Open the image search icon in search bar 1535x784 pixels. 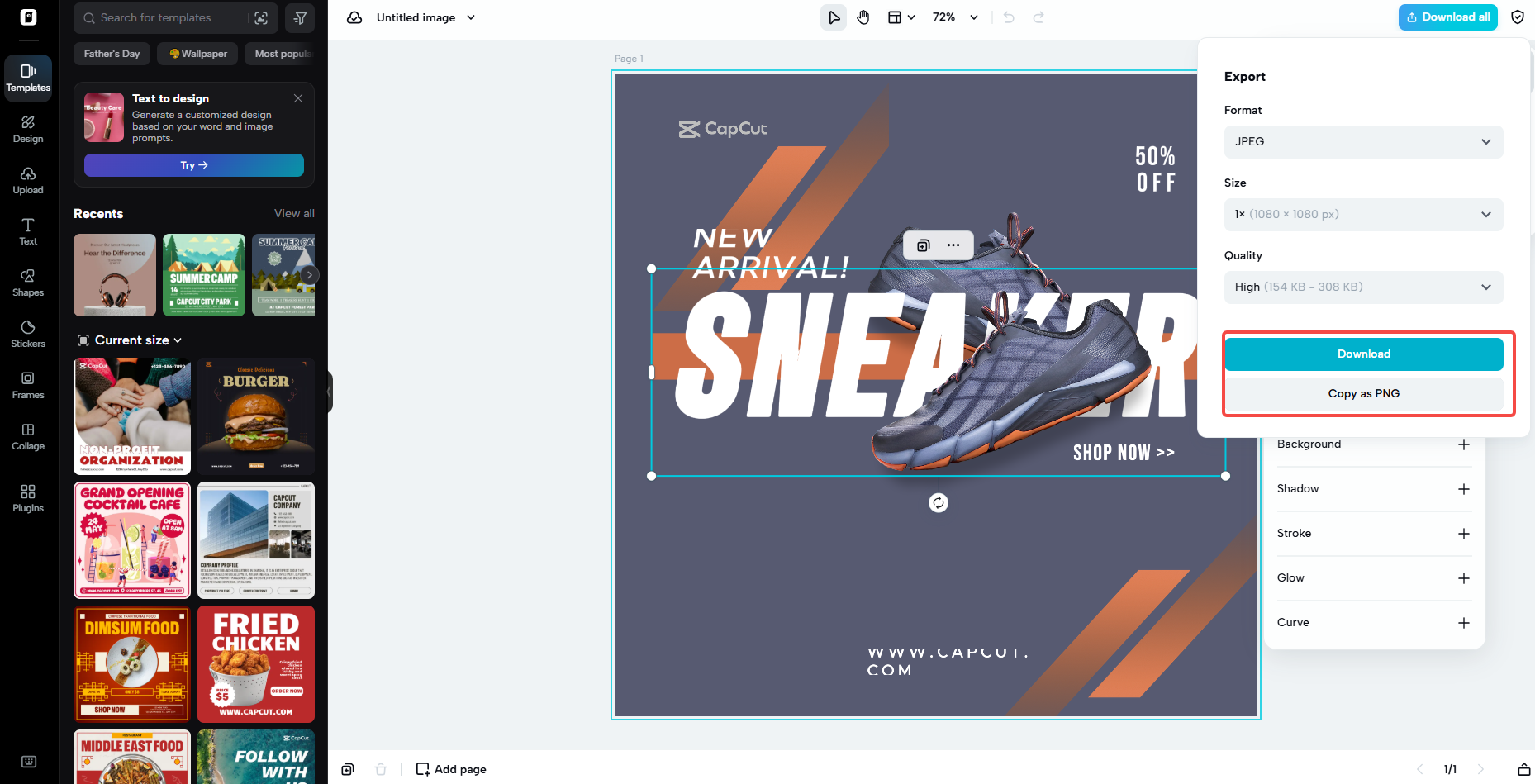261,17
